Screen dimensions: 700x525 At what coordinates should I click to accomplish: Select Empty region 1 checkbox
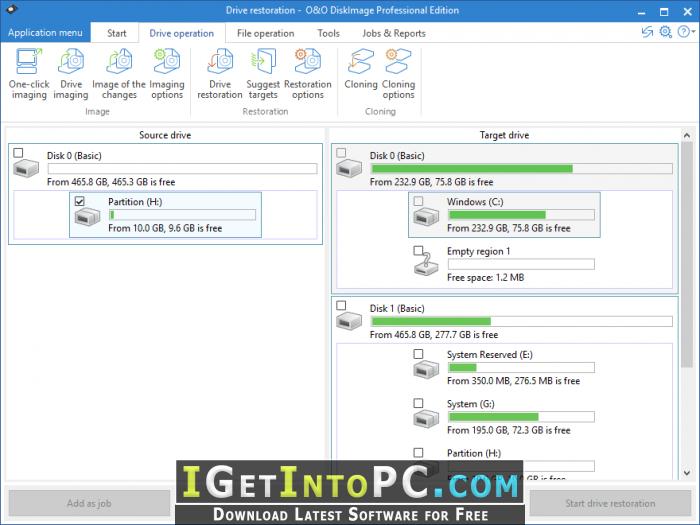(x=418, y=250)
